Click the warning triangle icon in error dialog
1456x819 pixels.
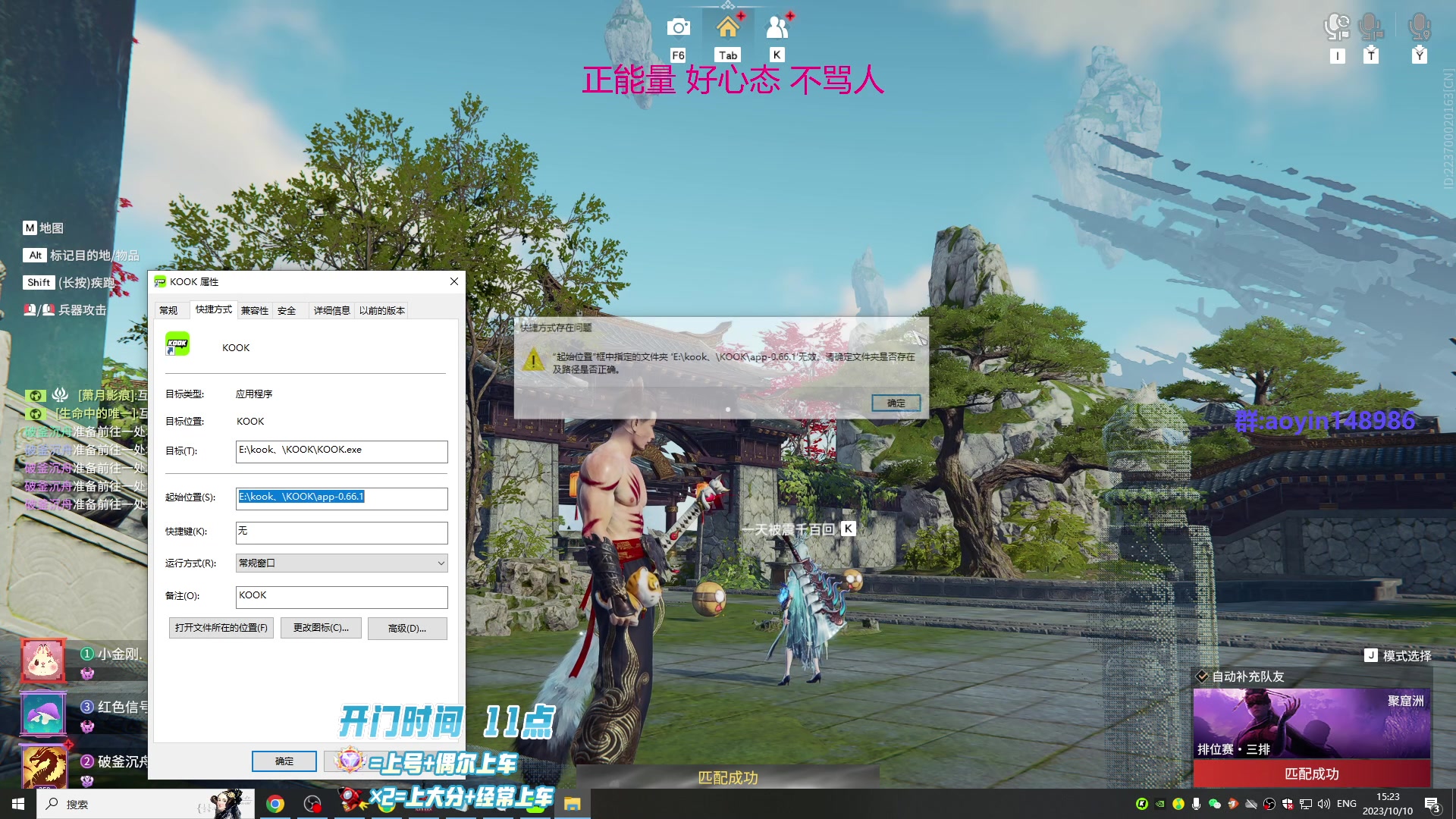pos(534,359)
